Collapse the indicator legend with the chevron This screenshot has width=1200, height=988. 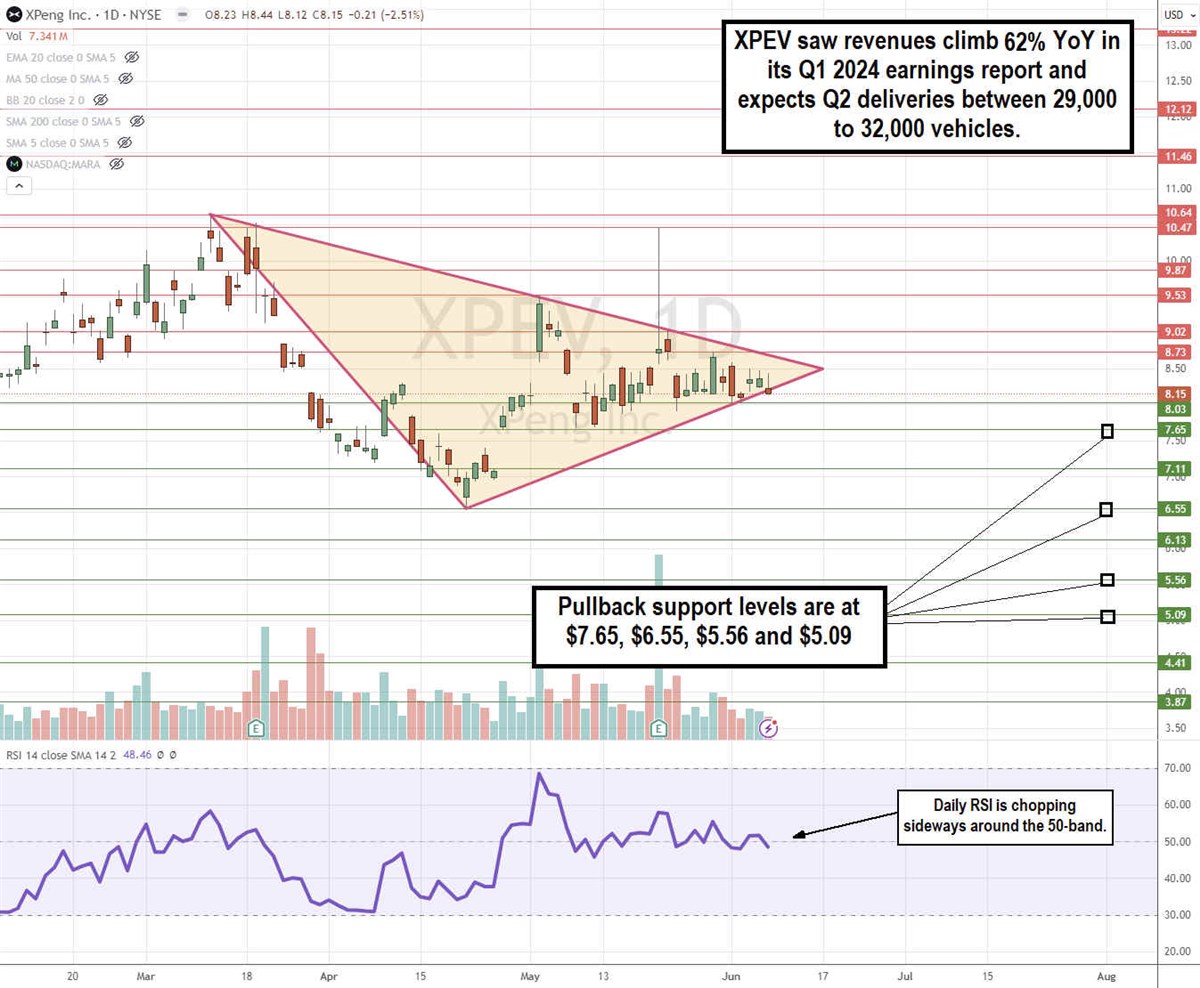tap(17, 185)
